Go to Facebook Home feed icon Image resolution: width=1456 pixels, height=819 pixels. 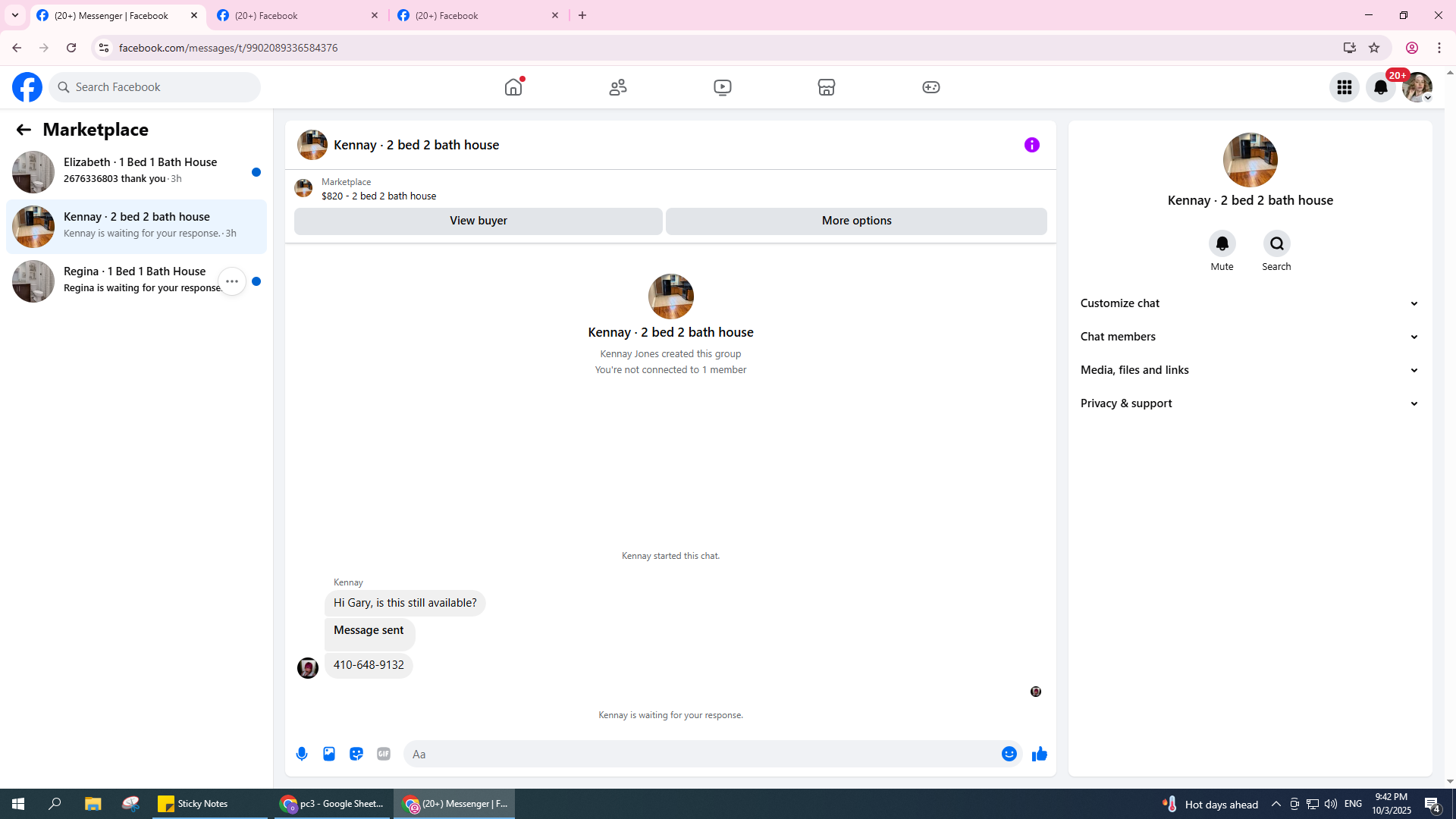513,87
